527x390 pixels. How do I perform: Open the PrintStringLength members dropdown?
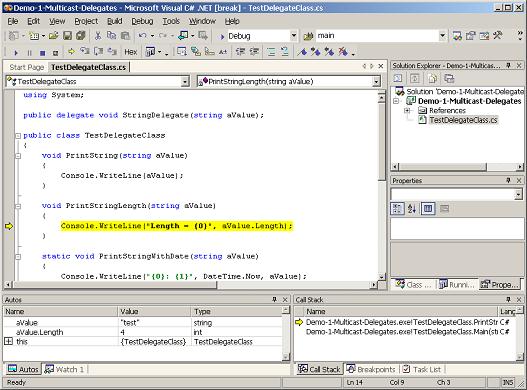(376, 81)
